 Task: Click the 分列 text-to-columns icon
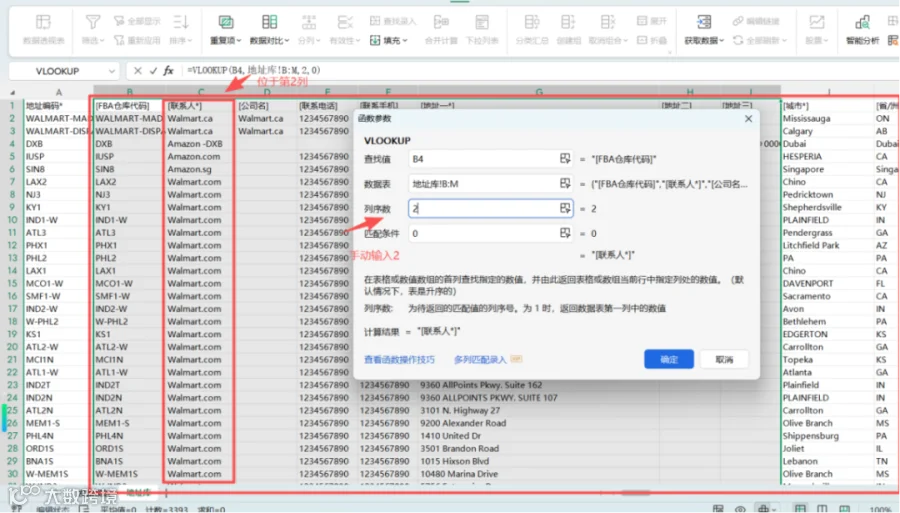click(x=309, y=23)
